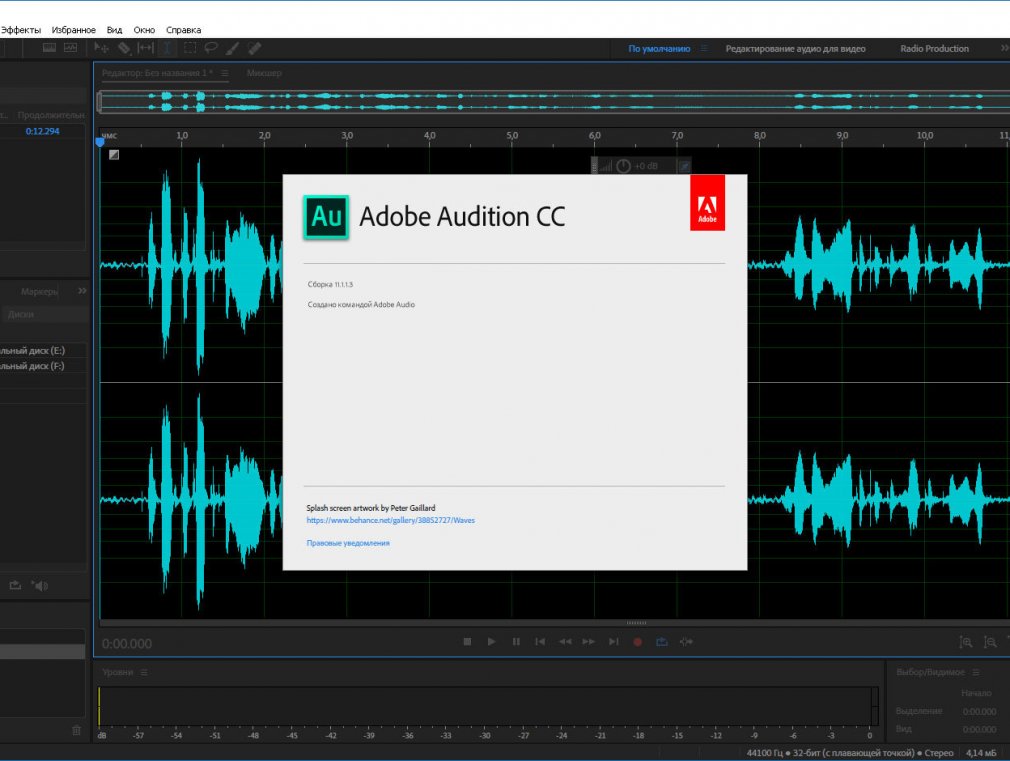Image resolution: width=1010 pixels, height=761 pixels.
Task: Open the behance.net Waves gallery link
Action: (390, 520)
